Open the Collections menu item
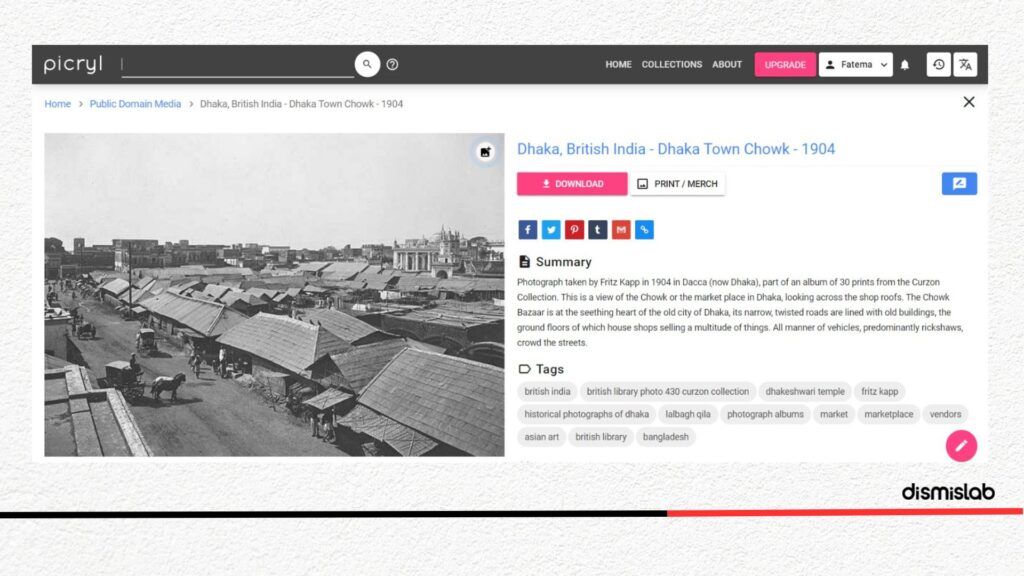The height and width of the screenshot is (576, 1024). pyautogui.click(x=671, y=65)
